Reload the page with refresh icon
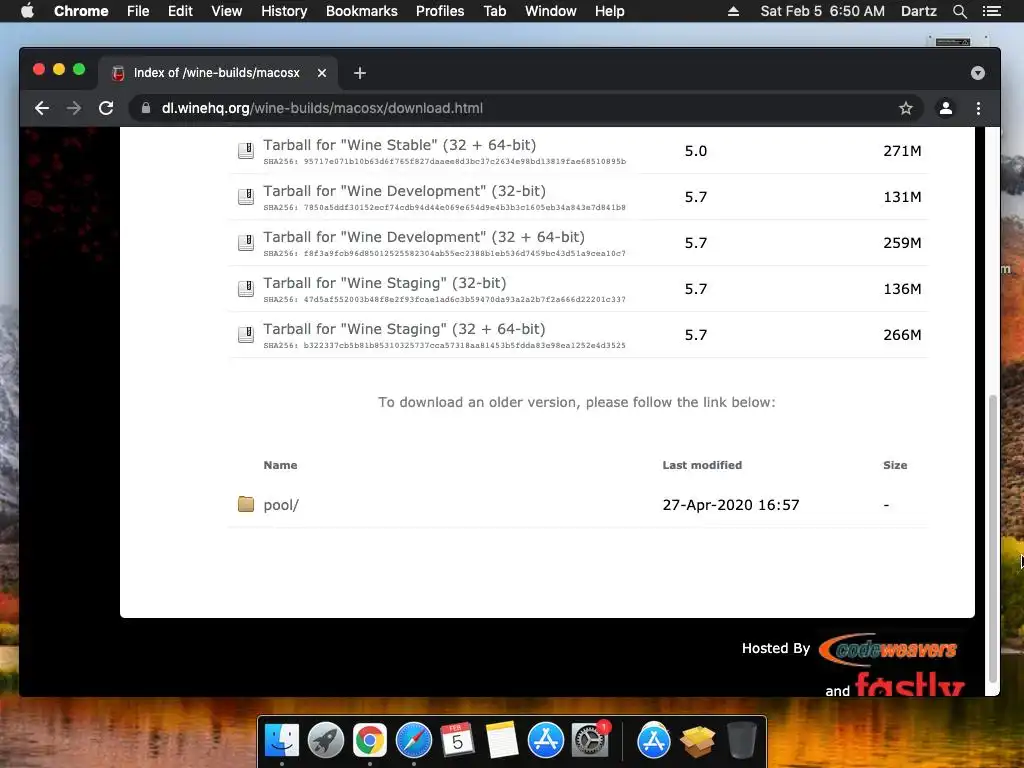The width and height of the screenshot is (1024, 768). click(106, 108)
